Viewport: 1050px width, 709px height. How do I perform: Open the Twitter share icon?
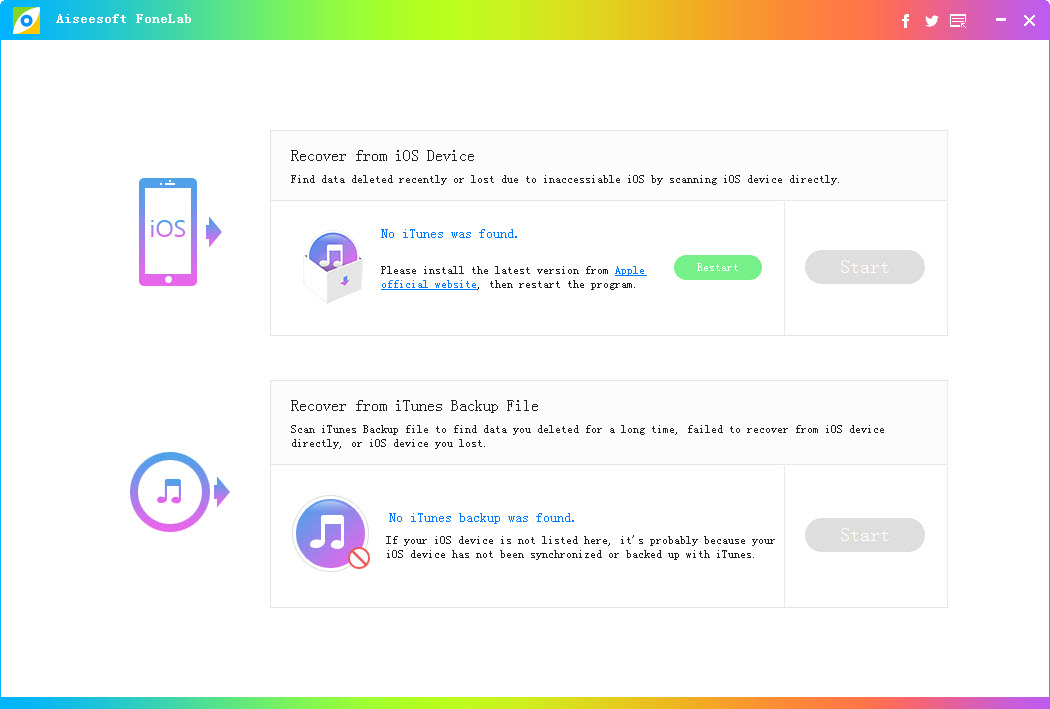click(x=931, y=21)
